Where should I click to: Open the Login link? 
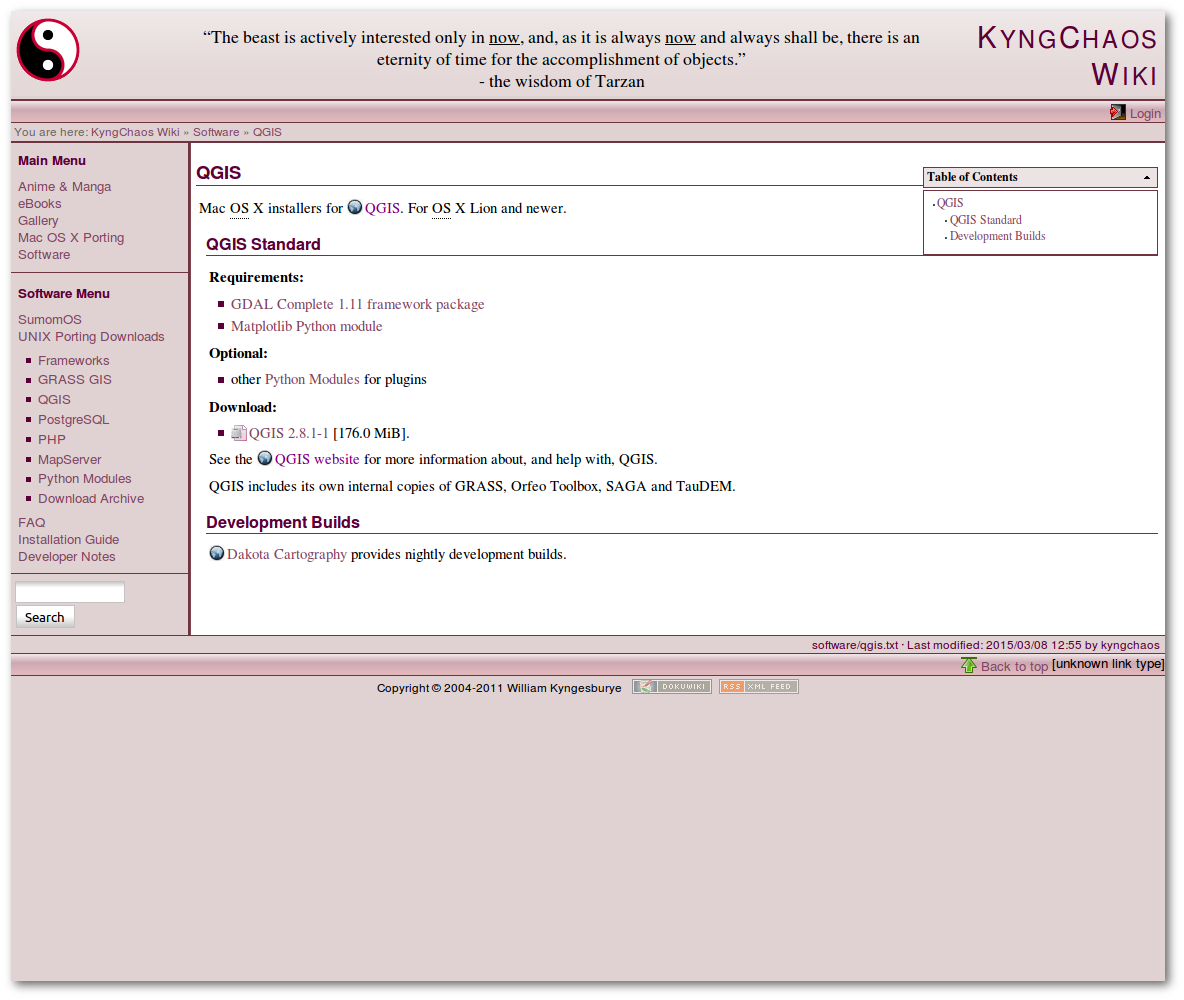pyautogui.click(x=1145, y=113)
